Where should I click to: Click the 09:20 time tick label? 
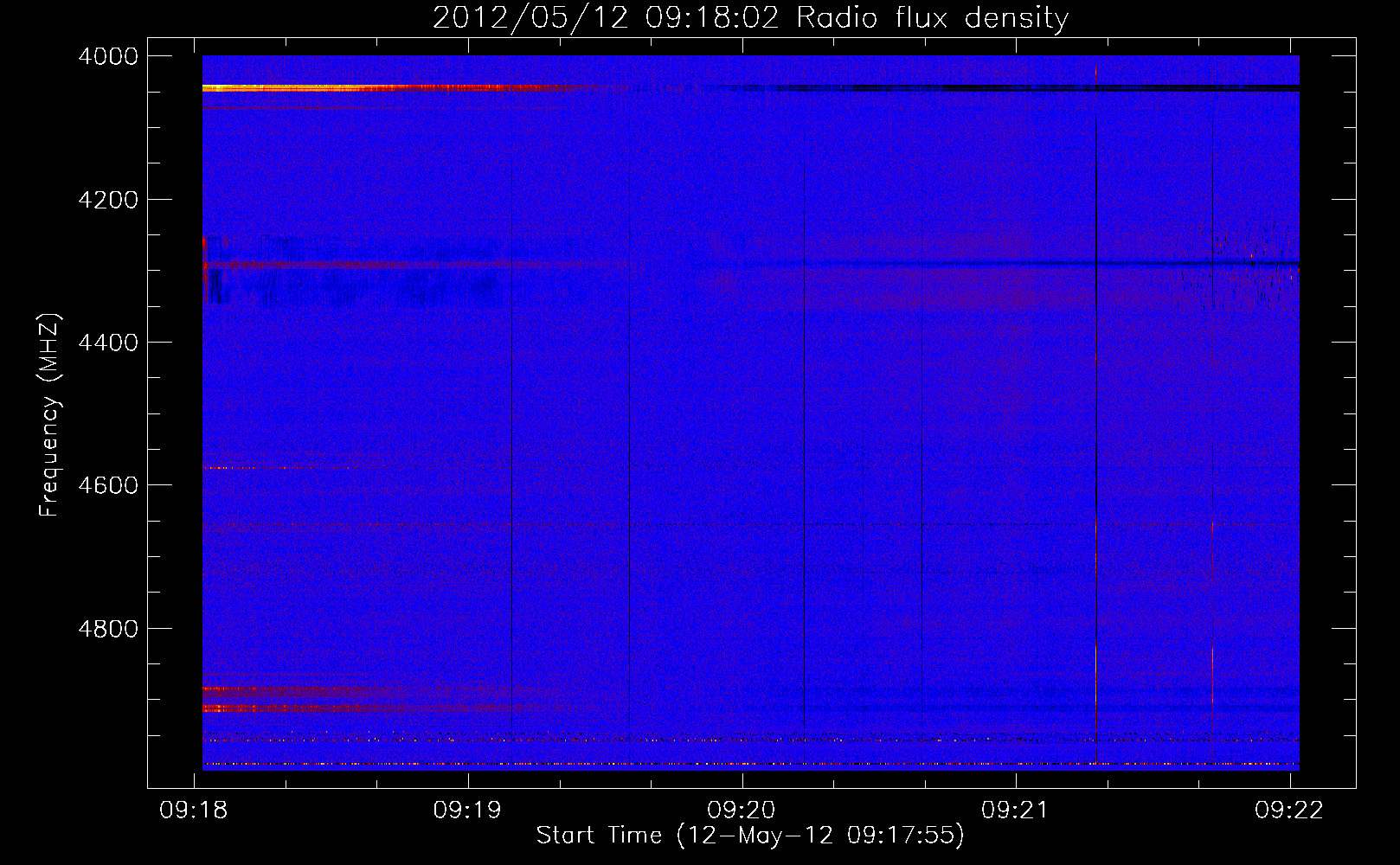pos(742,810)
